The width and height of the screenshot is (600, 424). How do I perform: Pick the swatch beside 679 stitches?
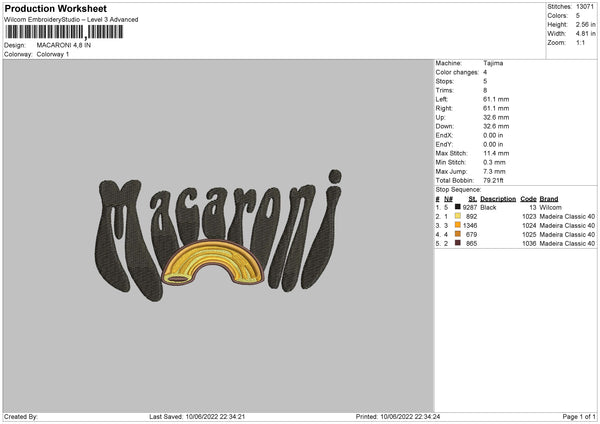click(x=457, y=234)
